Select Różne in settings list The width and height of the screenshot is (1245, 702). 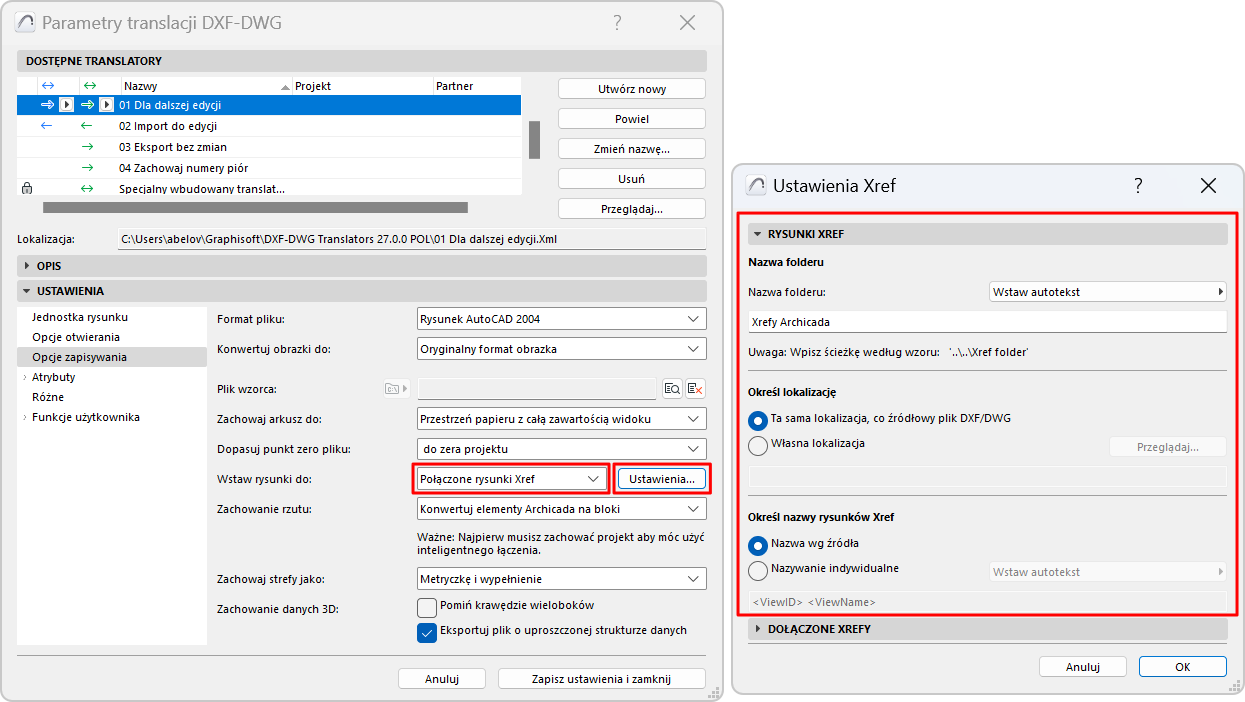click(x=48, y=397)
